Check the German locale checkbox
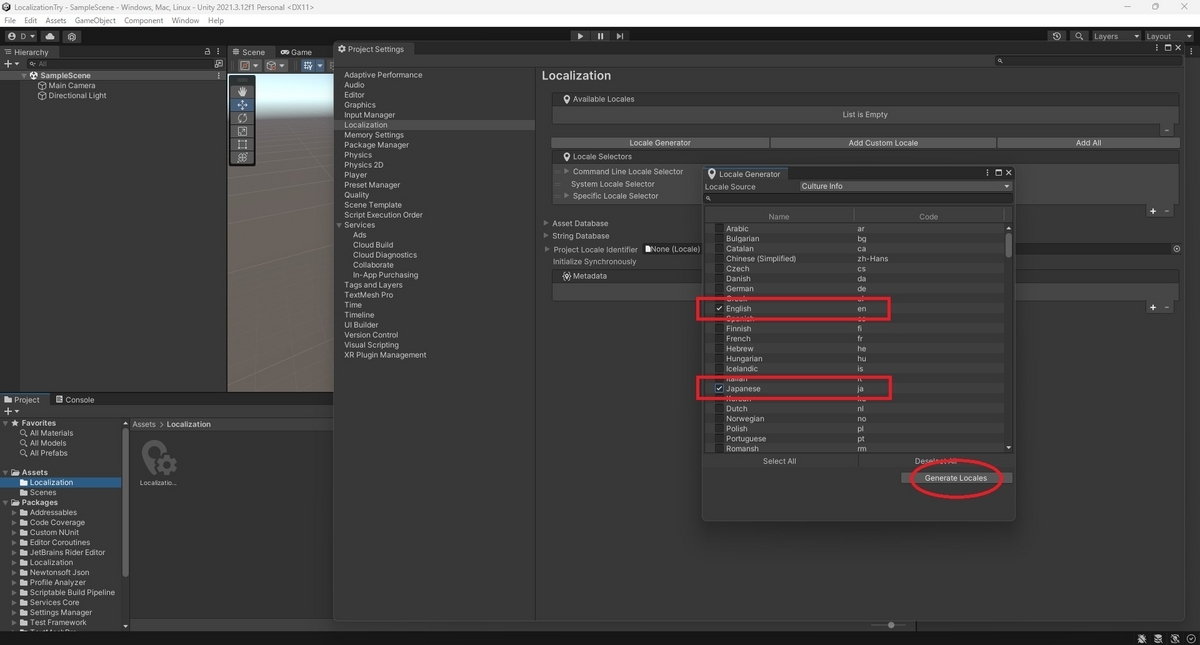Image resolution: width=1200 pixels, height=645 pixels. 719,289
